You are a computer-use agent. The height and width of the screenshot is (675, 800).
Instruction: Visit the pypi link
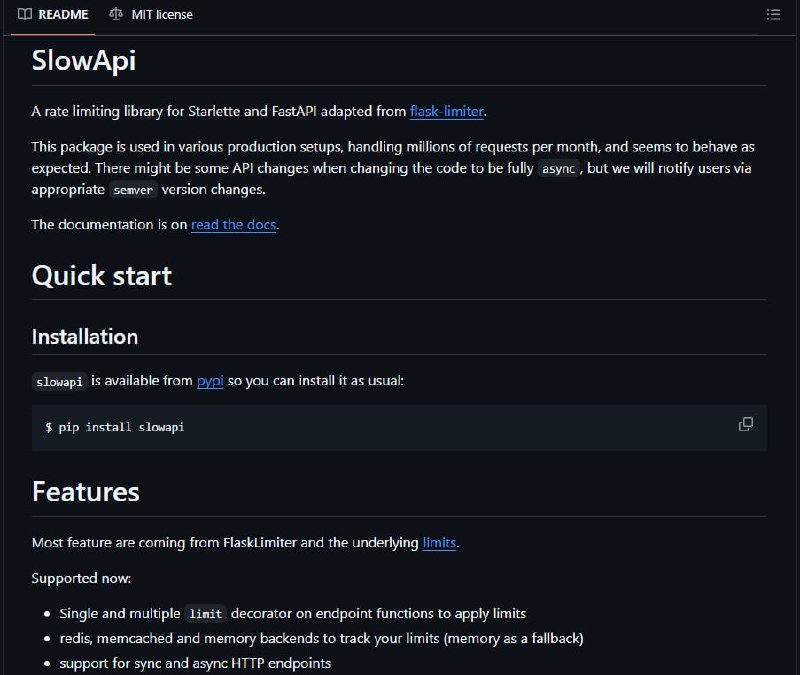(210, 381)
